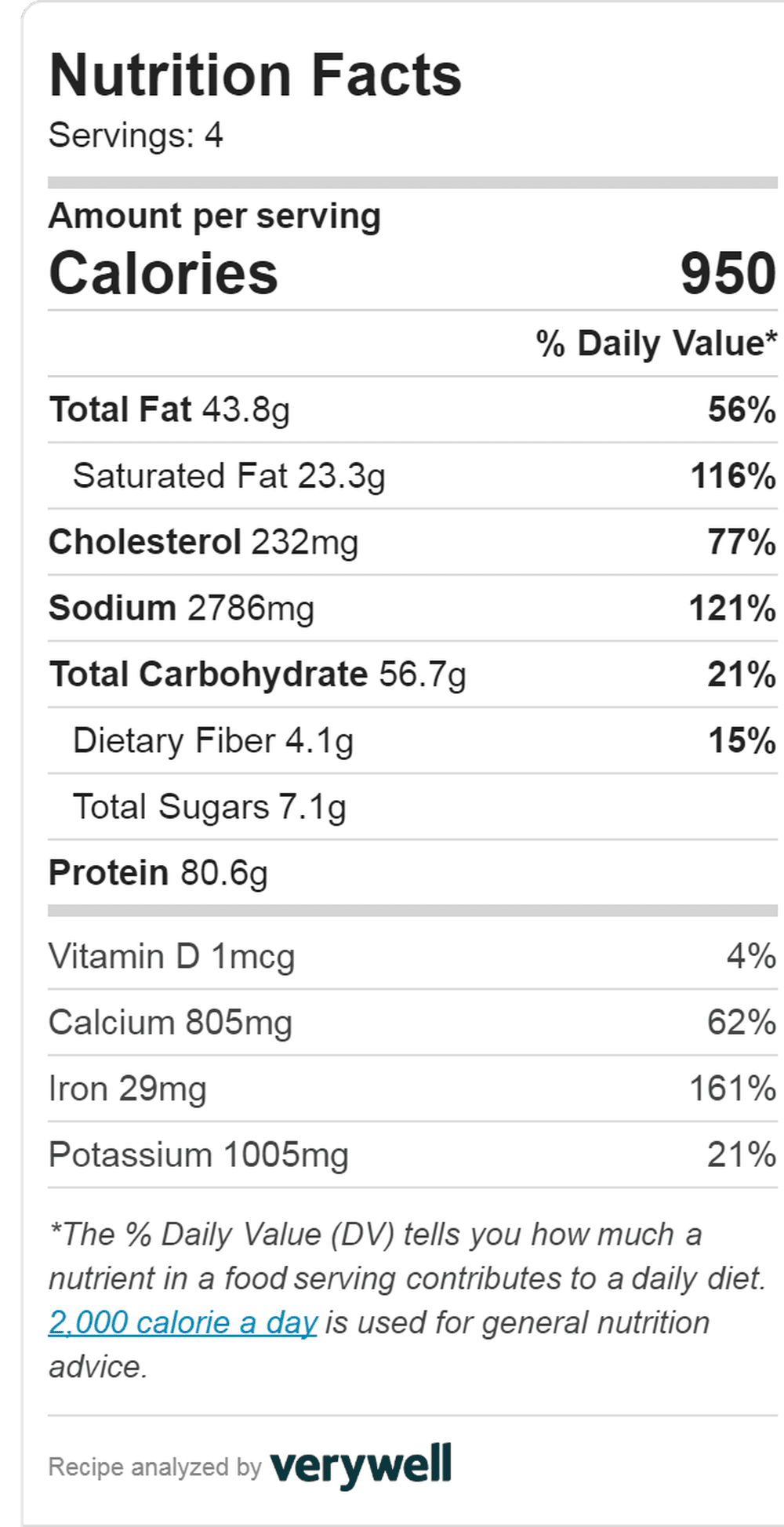Click the verywell logo
The image size is (784, 1527).
coord(361,1465)
